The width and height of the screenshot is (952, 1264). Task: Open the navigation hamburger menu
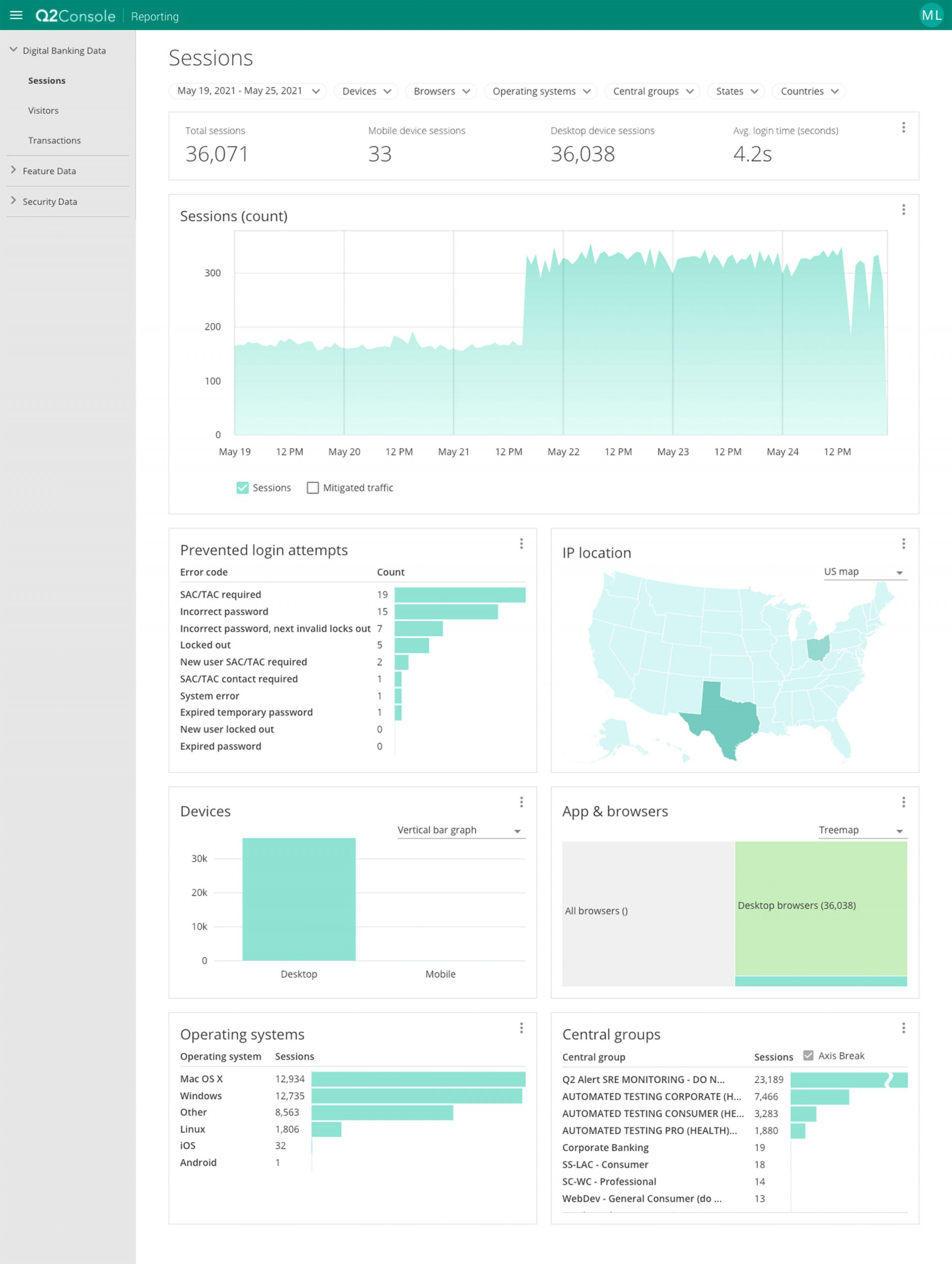coord(16,15)
